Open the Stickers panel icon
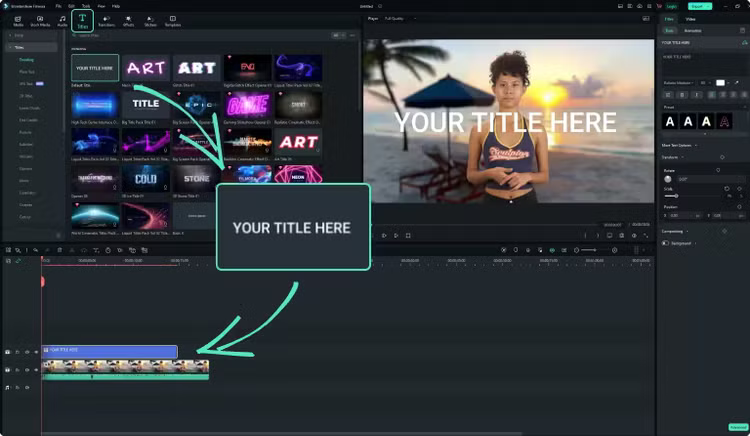The height and width of the screenshot is (436, 750). pyautogui.click(x=150, y=19)
